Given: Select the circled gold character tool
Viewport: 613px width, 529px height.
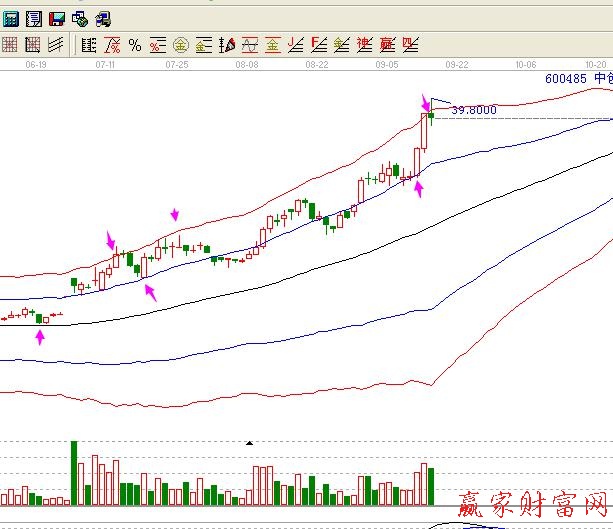Looking at the screenshot, I should [181, 44].
